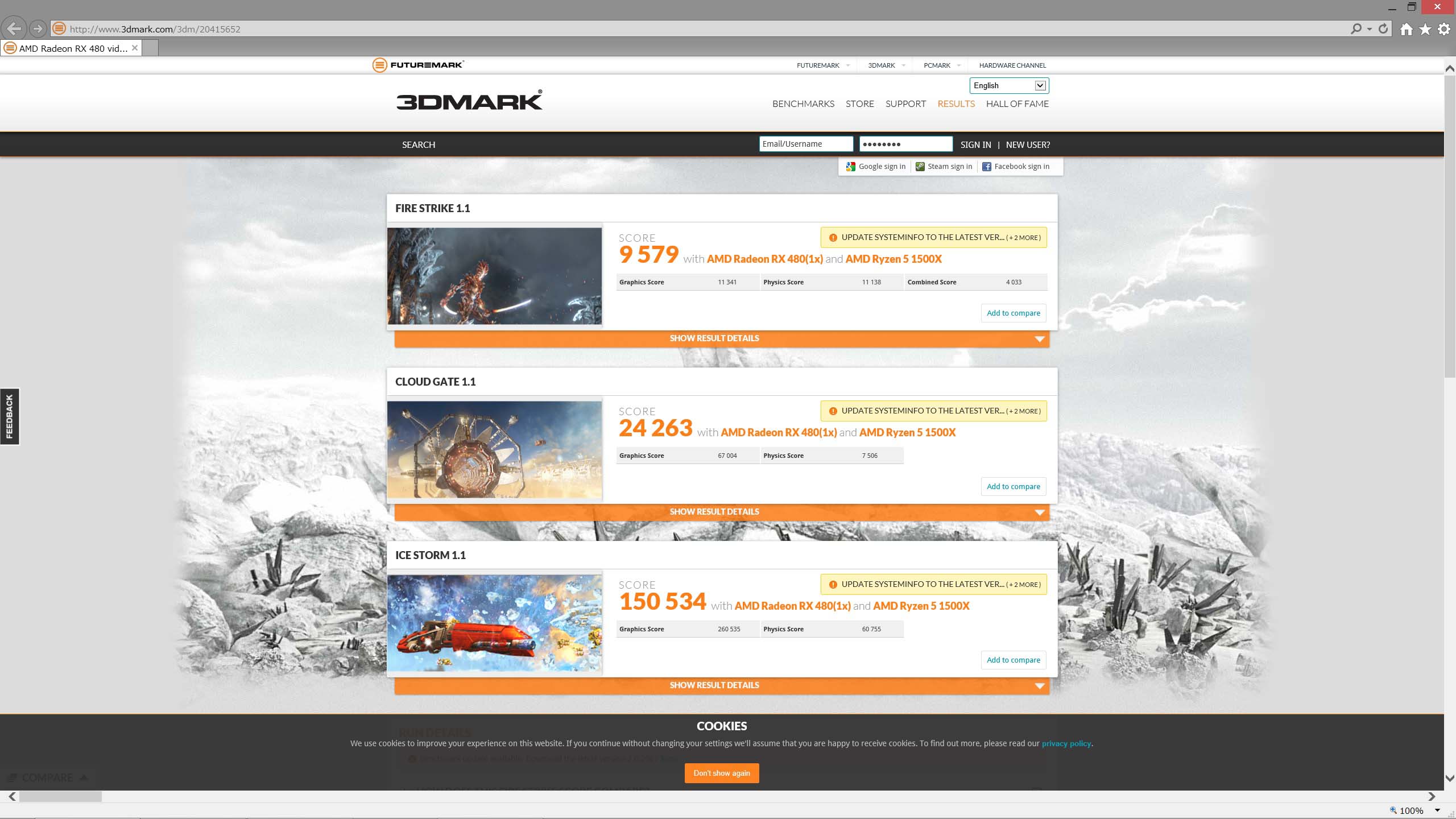Click Don't show again cookie button
This screenshot has width=1456, height=819.
point(722,773)
